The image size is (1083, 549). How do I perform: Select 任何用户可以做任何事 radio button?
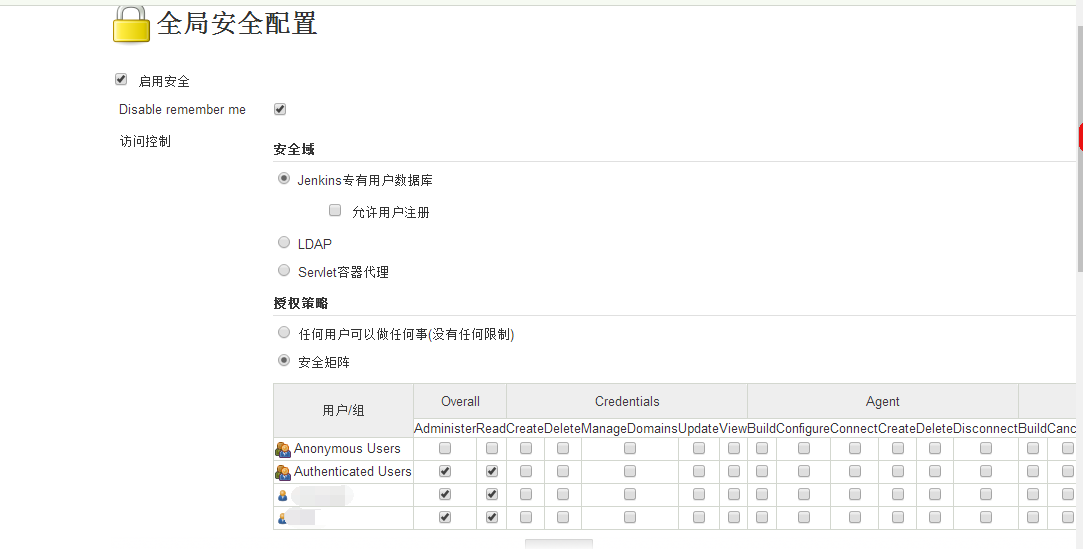(284, 332)
